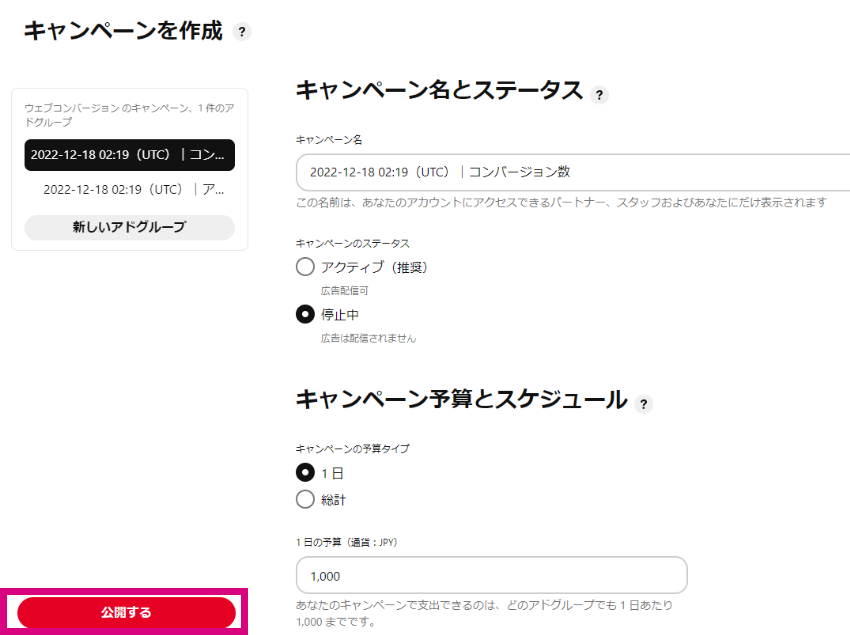Click the red 公開する button
This screenshot has width=850, height=635.
pyautogui.click(x=126, y=613)
